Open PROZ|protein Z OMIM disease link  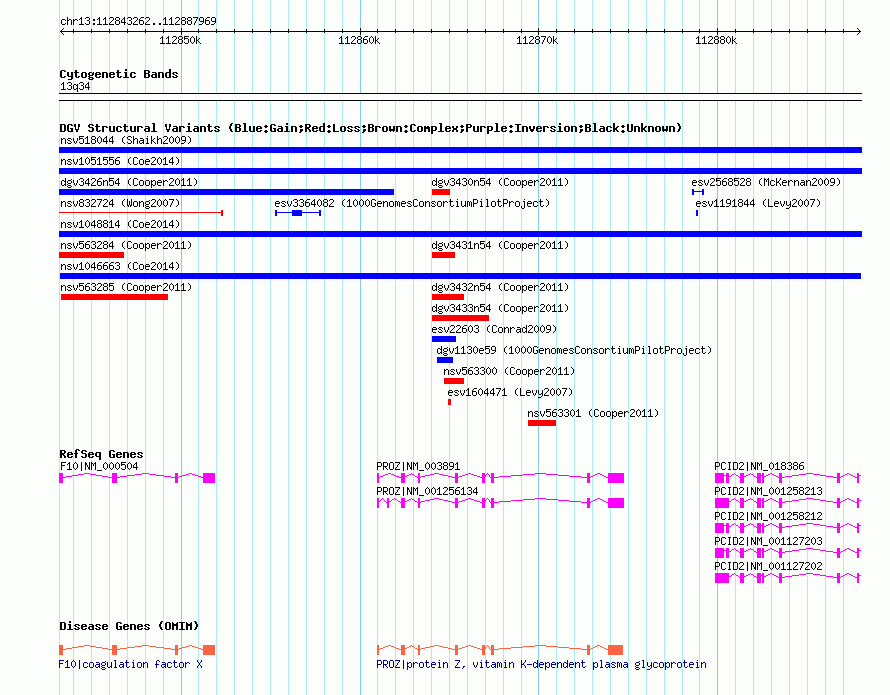(x=541, y=664)
